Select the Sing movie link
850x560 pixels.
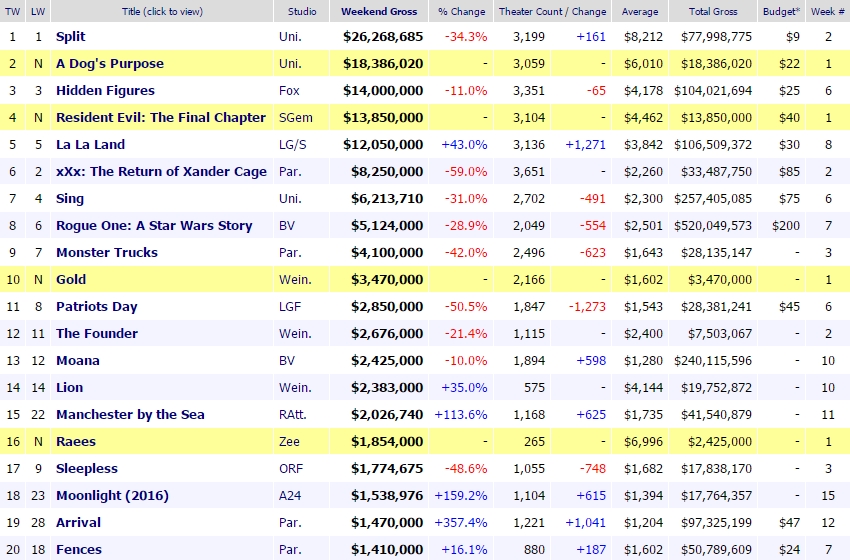(70, 199)
